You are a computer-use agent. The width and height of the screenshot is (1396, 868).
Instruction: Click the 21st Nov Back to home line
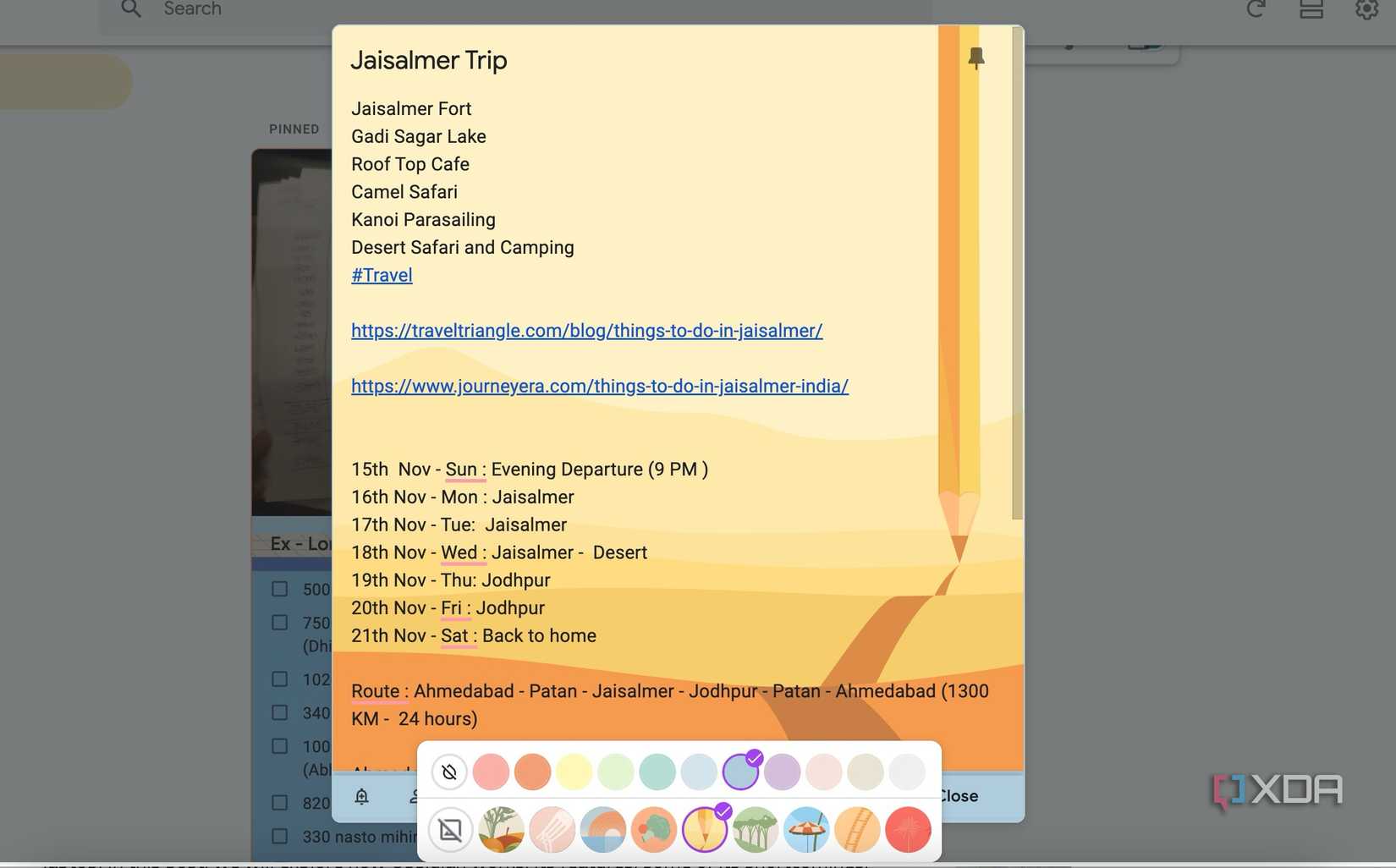tap(474, 636)
